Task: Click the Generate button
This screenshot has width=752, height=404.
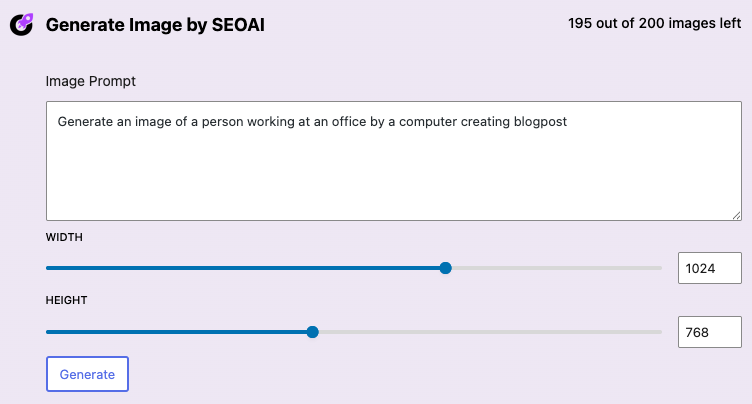Action: [87, 374]
